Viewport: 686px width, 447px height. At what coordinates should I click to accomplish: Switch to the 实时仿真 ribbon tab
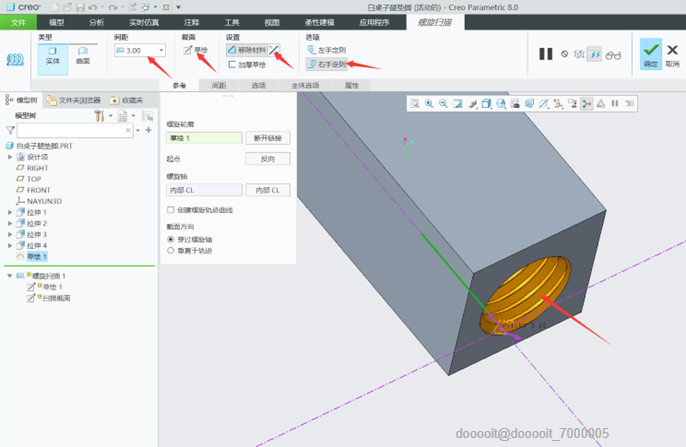point(144,22)
